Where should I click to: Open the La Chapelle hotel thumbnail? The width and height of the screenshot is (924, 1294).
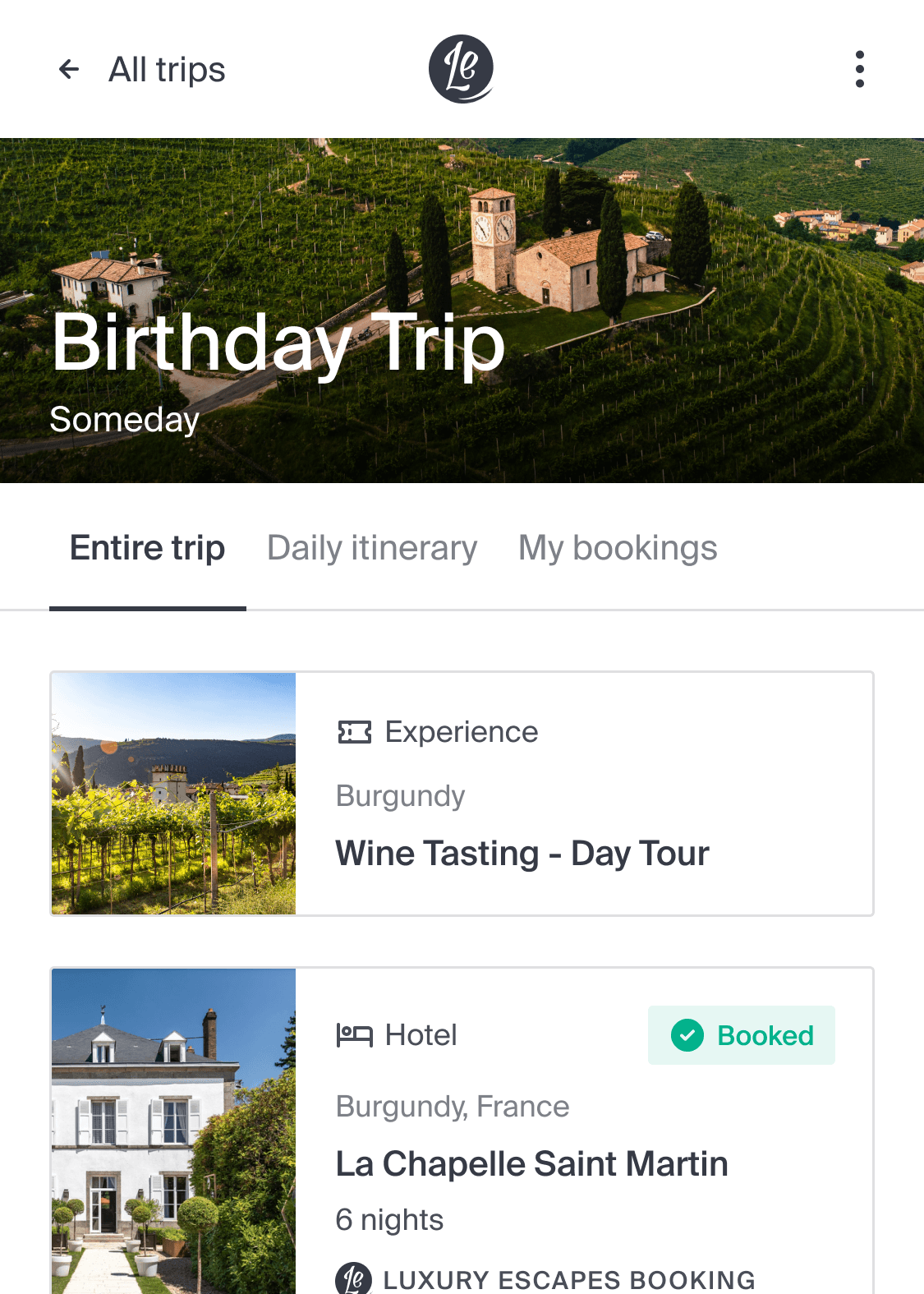[x=173, y=1131]
